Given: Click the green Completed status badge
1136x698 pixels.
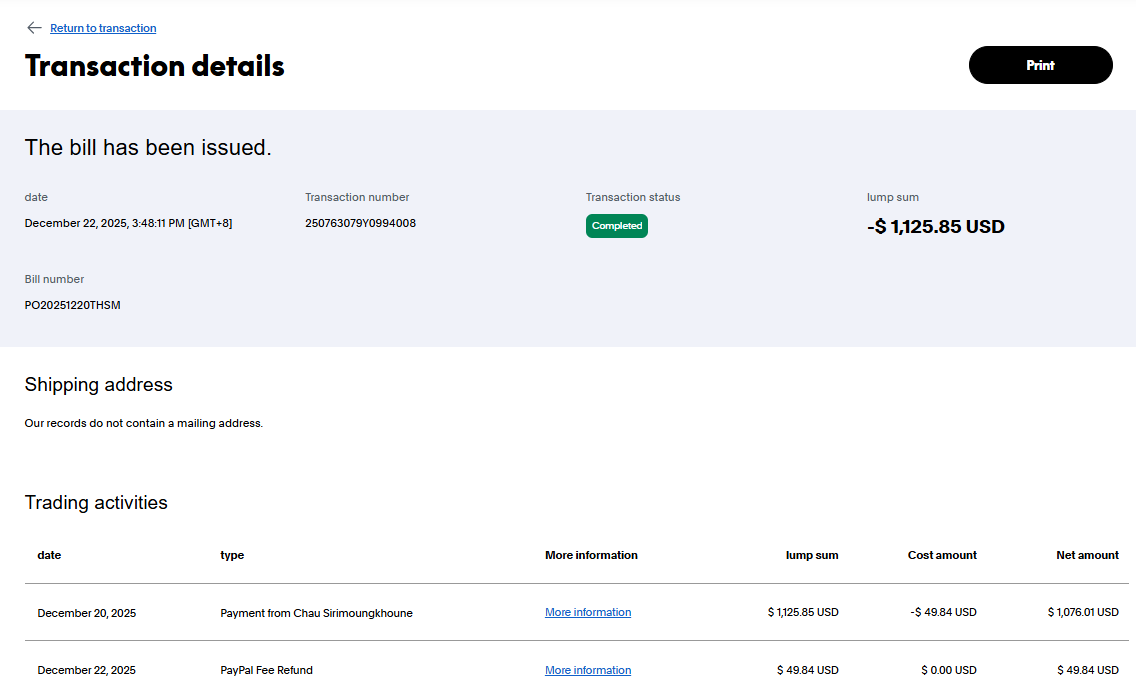Looking at the screenshot, I should click(x=616, y=226).
